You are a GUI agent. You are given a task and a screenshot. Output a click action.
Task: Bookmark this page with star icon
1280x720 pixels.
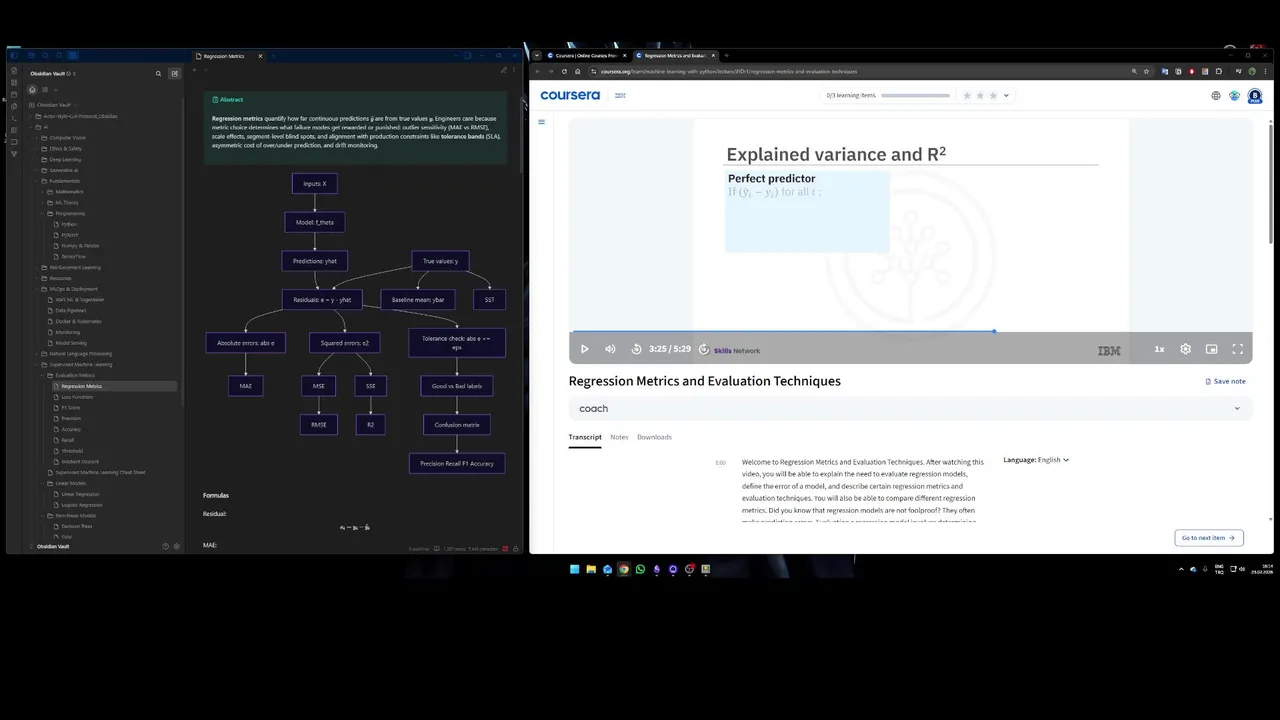(x=1146, y=72)
